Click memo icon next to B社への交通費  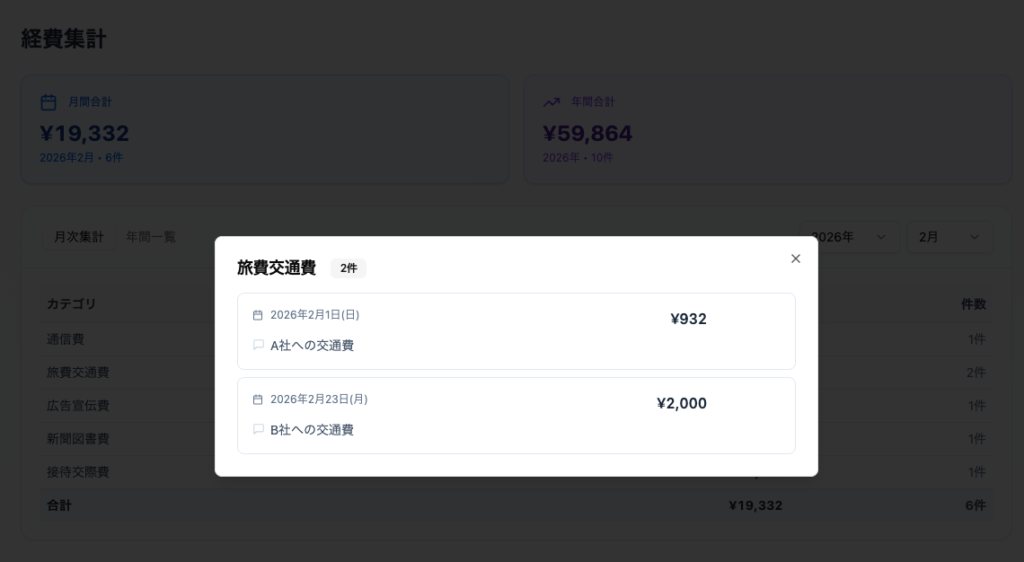click(258, 430)
